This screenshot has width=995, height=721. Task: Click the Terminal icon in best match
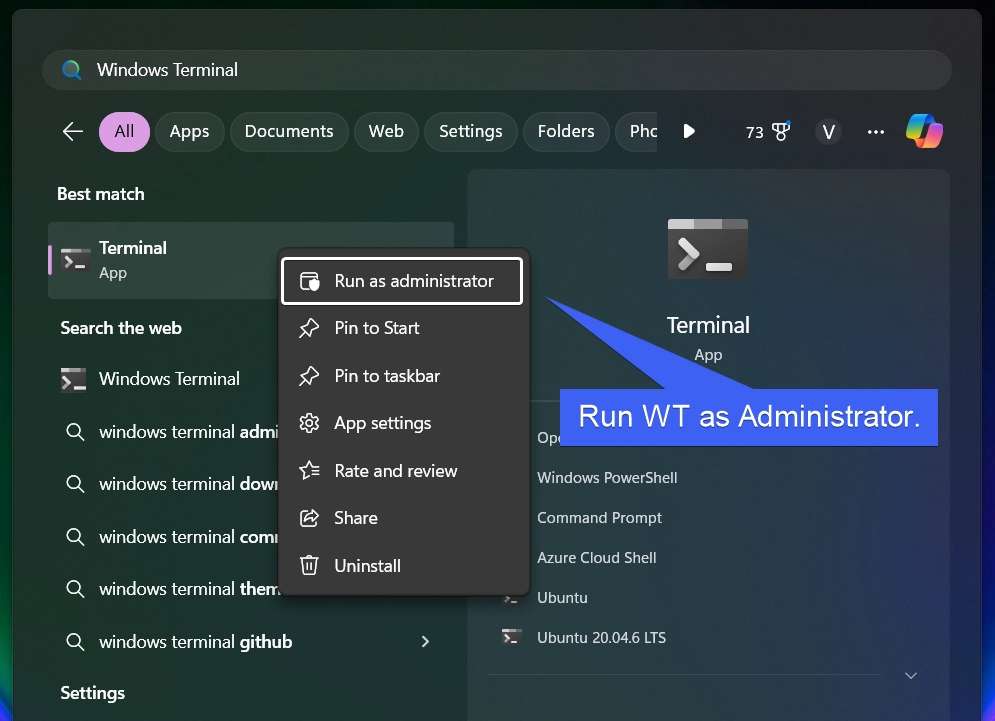point(75,260)
